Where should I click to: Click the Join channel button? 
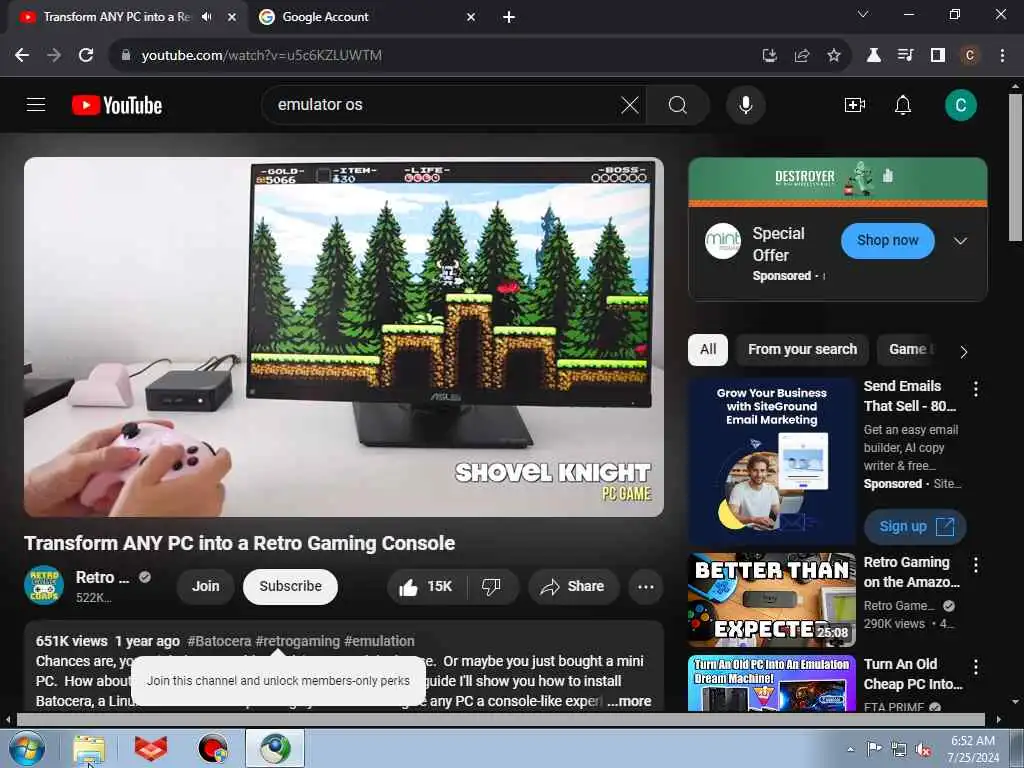206,586
